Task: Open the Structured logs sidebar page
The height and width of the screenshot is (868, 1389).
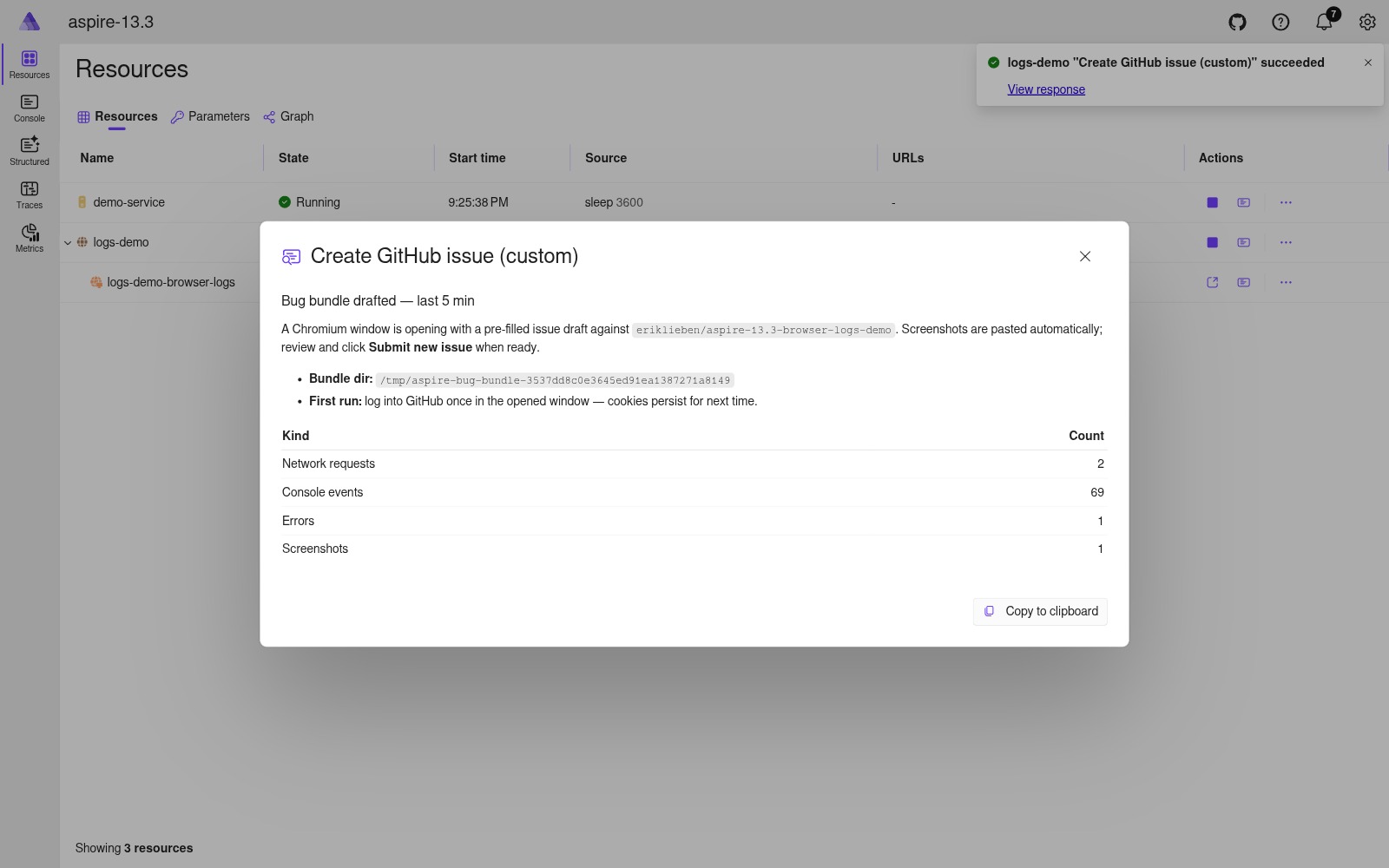Action: click(30, 152)
